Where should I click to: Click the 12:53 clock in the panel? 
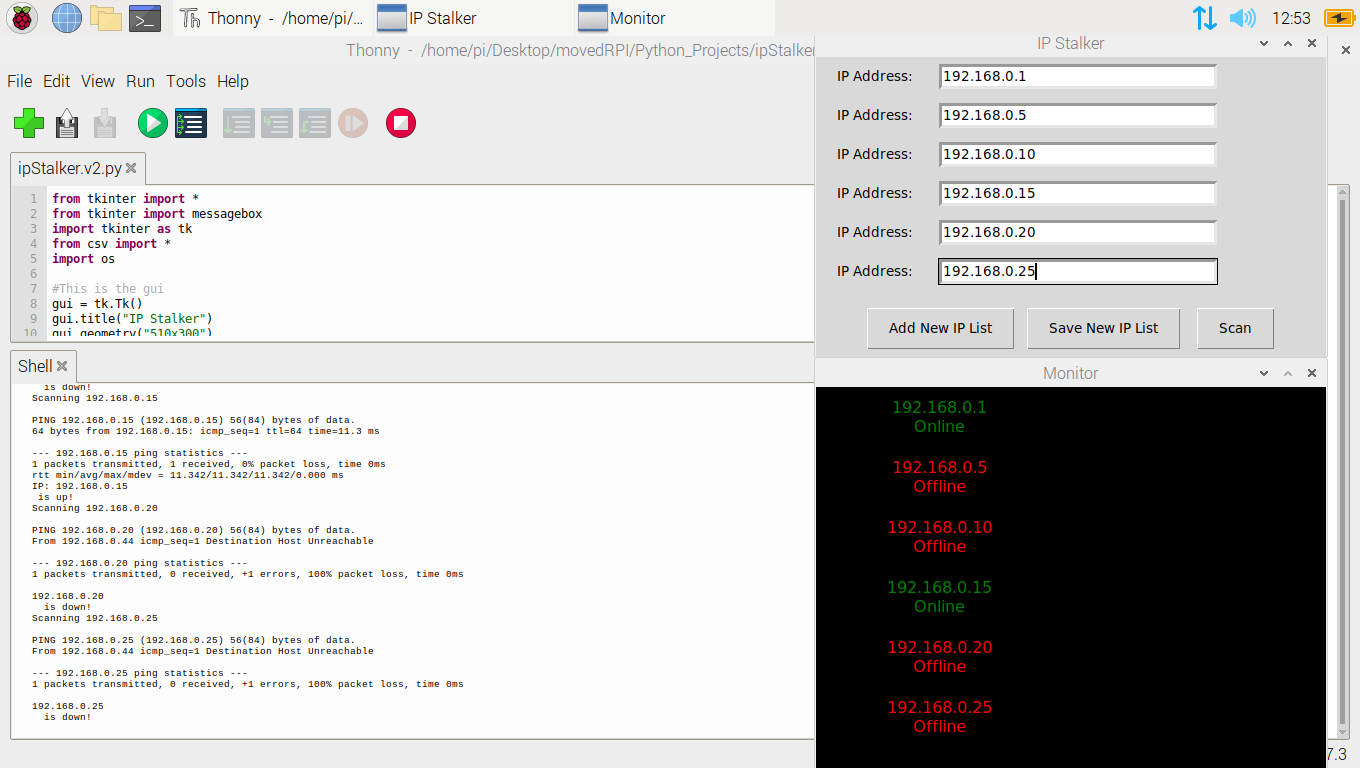point(1291,18)
